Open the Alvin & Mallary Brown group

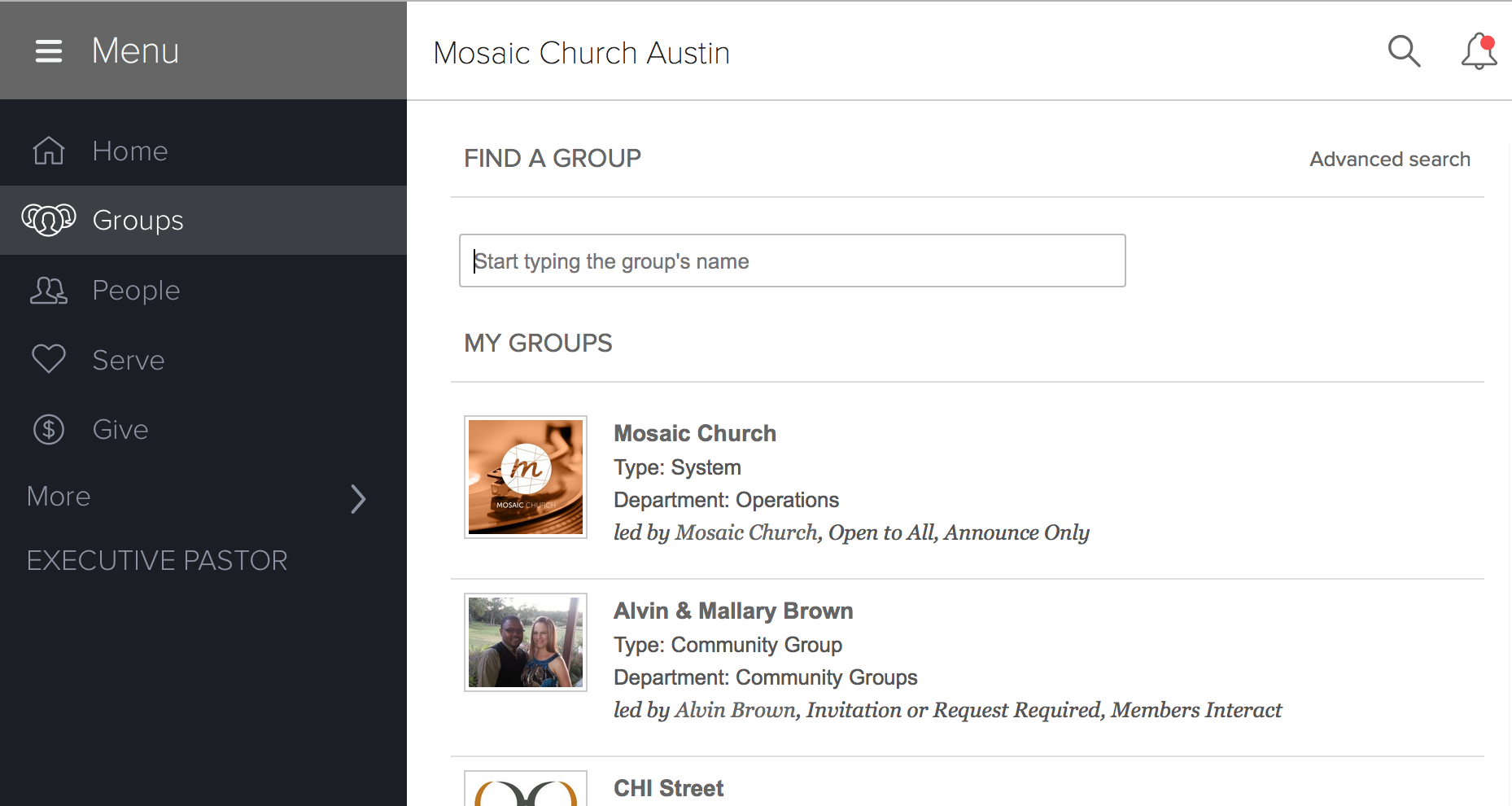pos(732,611)
